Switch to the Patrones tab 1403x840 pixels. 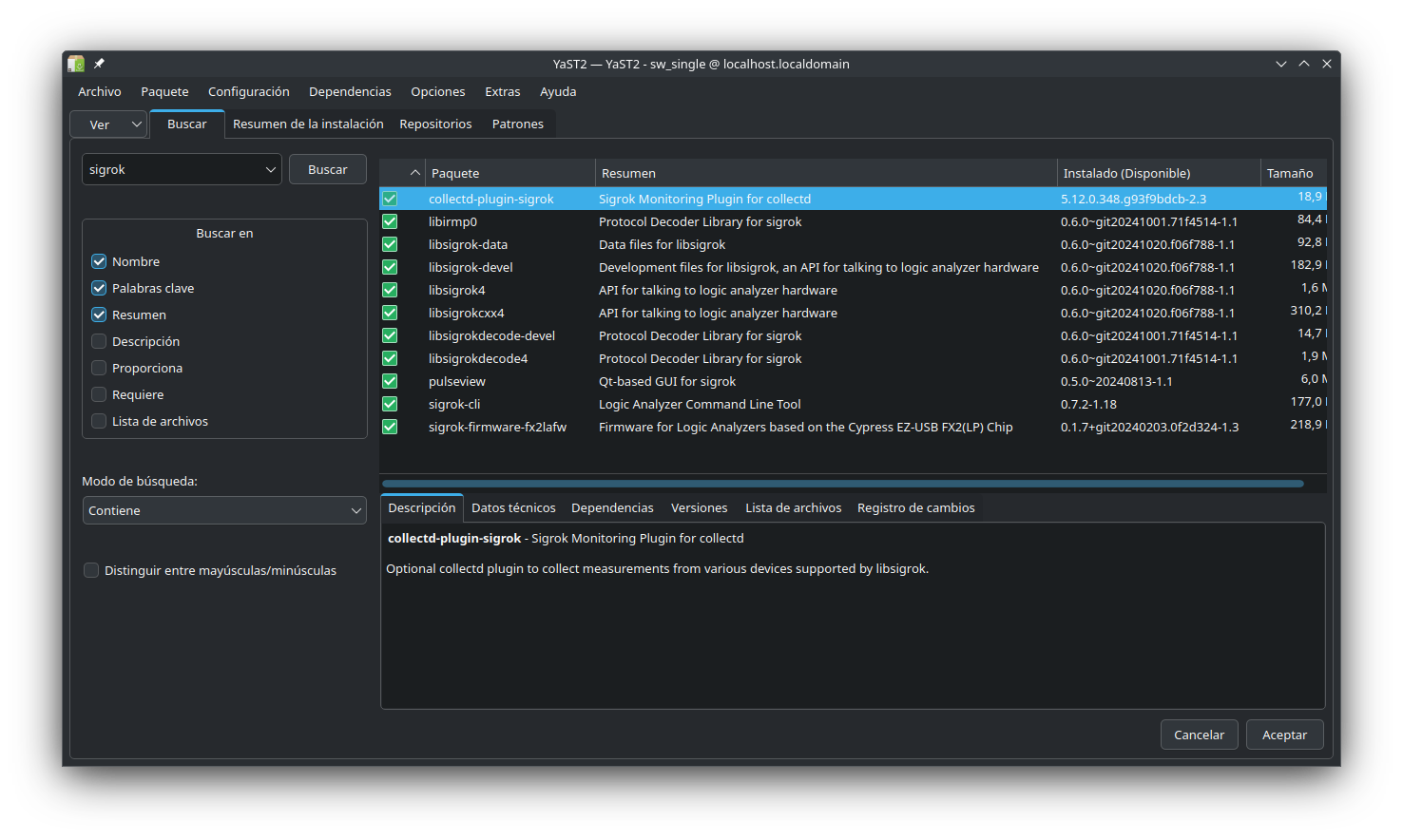518,124
